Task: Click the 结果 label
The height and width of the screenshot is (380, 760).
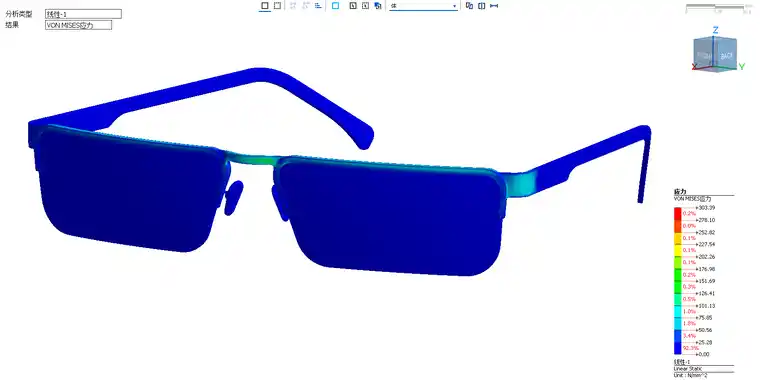Action: tap(12, 25)
